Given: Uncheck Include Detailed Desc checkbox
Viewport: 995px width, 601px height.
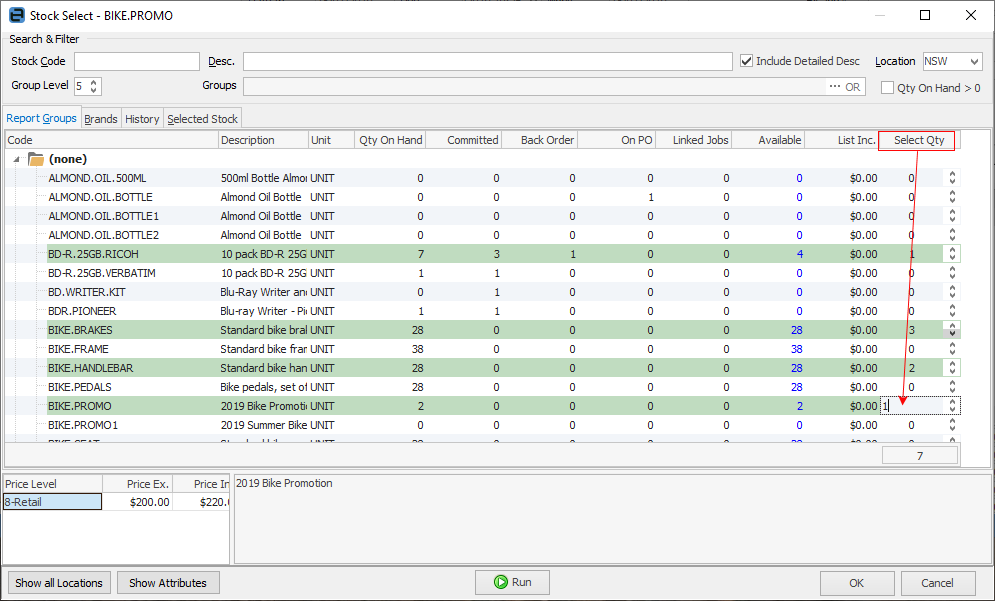Looking at the screenshot, I should (746, 61).
